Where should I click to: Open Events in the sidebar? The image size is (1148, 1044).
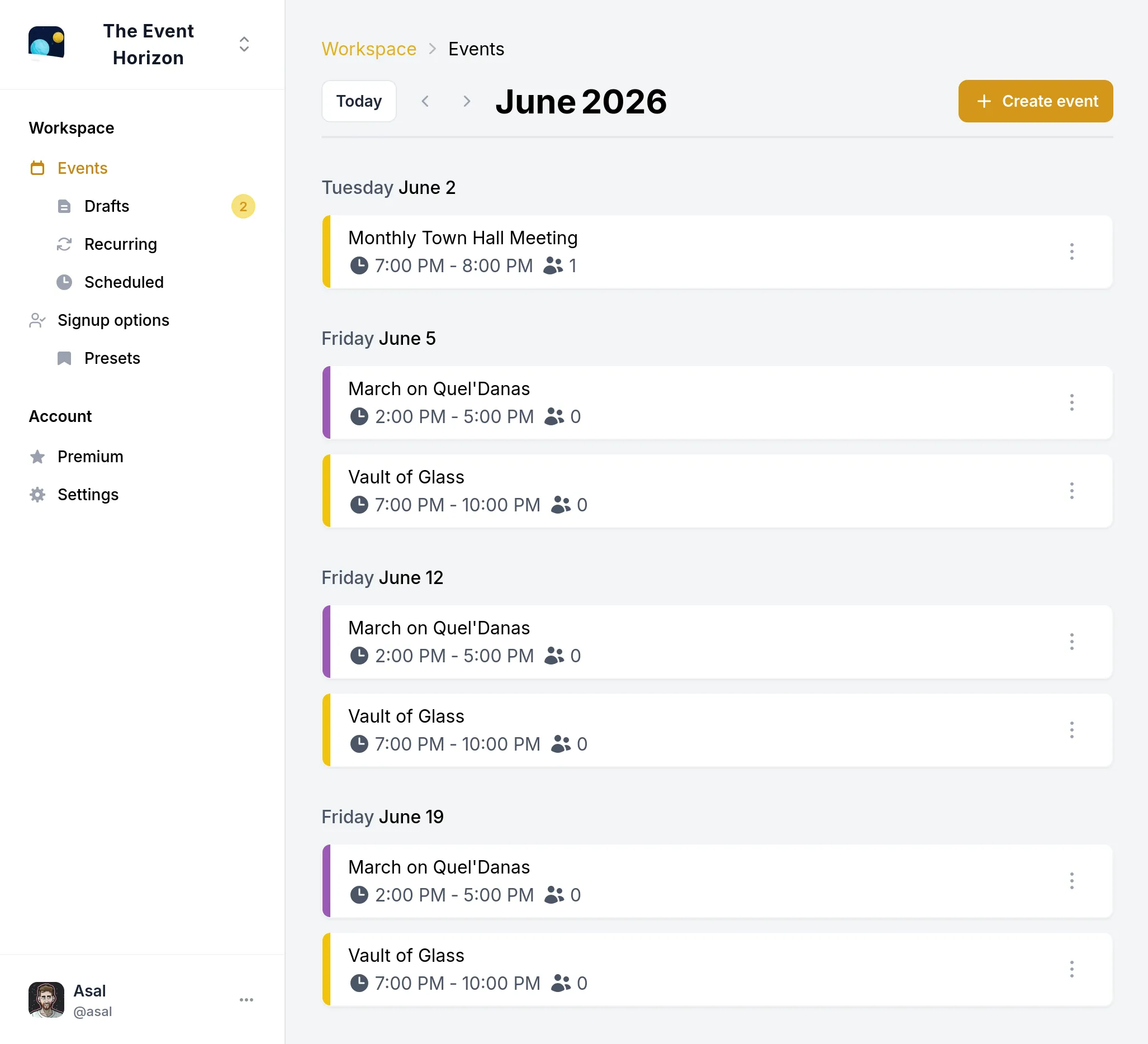coord(82,168)
